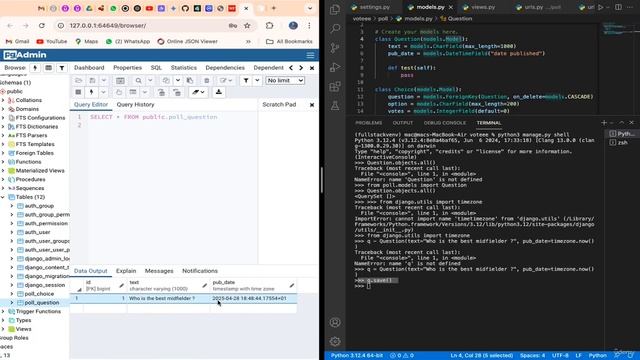This screenshot has width=640, height=360.
Task: Select poll_question table in tree
Action: click(x=42, y=302)
